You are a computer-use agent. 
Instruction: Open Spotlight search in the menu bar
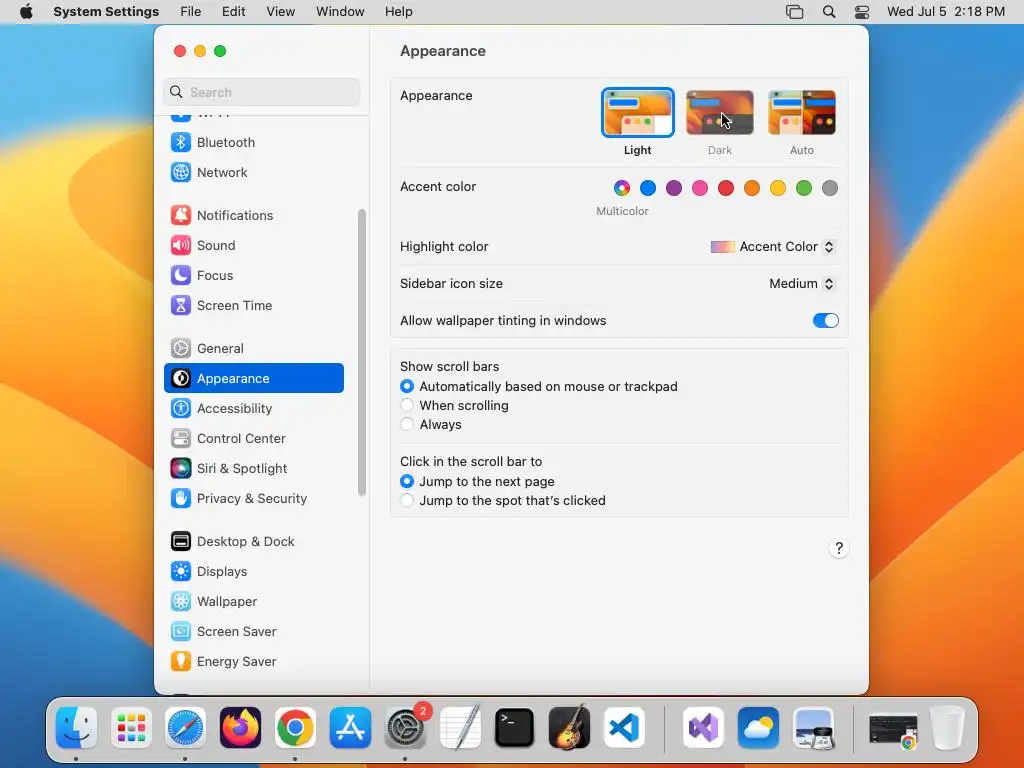(x=829, y=12)
